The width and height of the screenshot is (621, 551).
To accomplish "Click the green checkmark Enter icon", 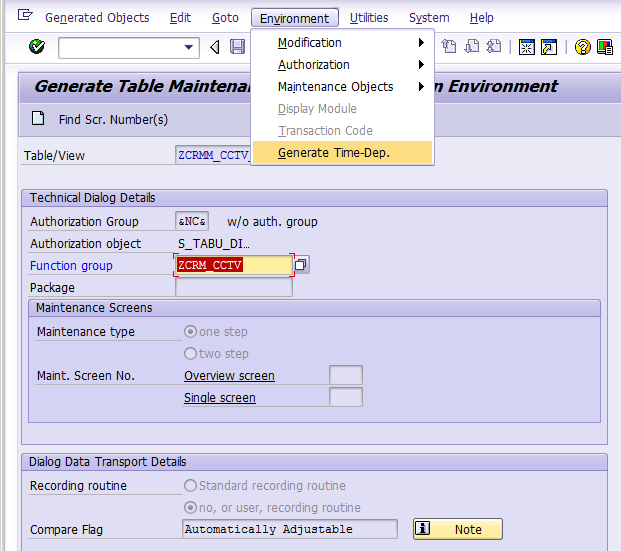I will pyautogui.click(x=37, y=47).
